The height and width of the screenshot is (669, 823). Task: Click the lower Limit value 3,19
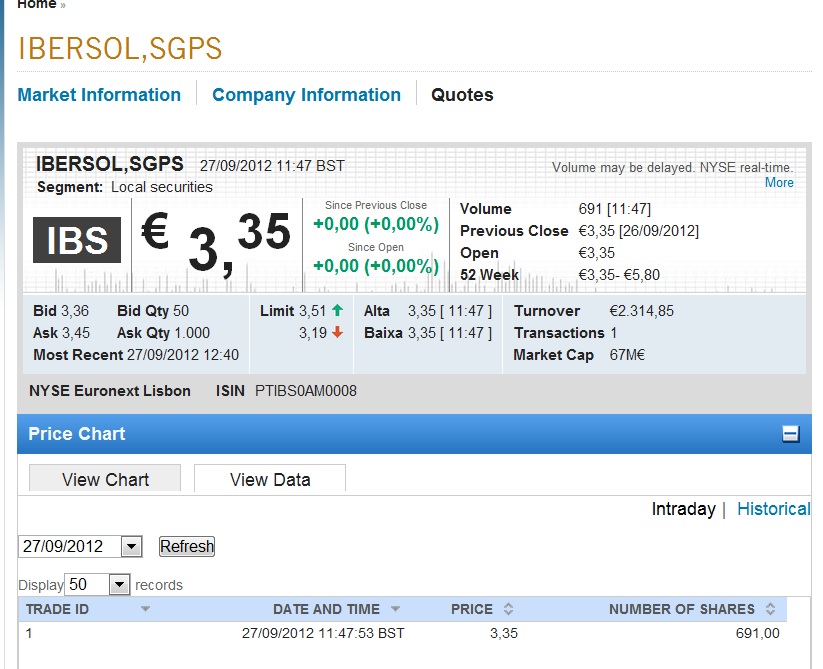313,333
